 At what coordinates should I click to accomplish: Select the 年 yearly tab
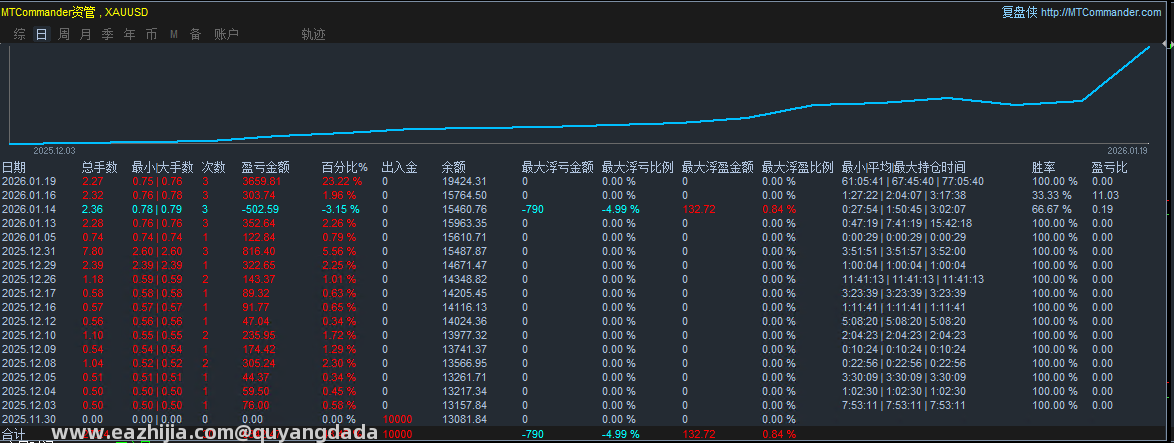click(x=130, y=34)
